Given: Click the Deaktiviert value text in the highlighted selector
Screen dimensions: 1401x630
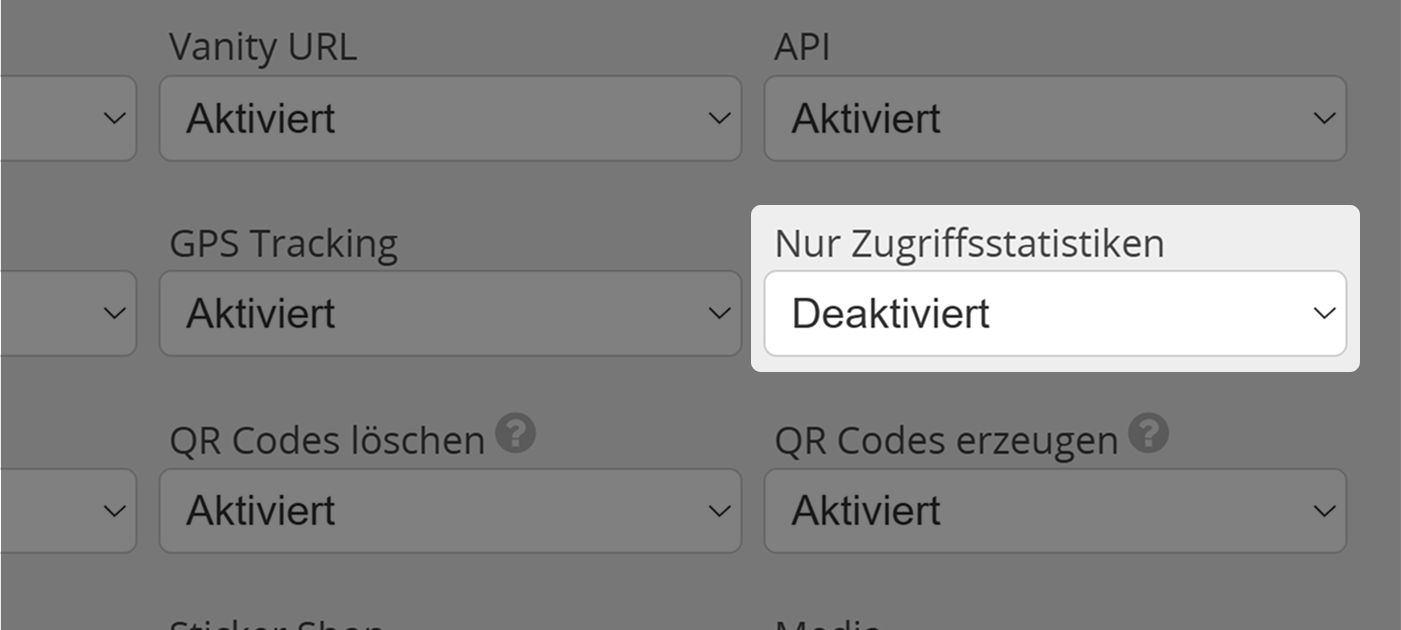Looking at the screenshot, I should point(890,313).
